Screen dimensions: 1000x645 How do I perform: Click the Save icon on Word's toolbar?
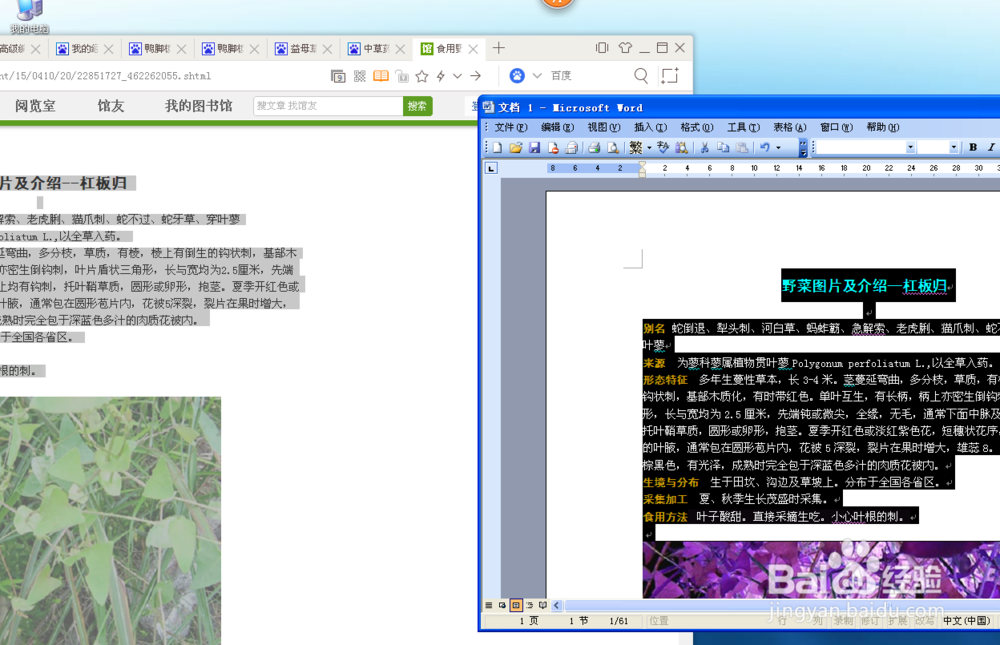tap(535, 146)
